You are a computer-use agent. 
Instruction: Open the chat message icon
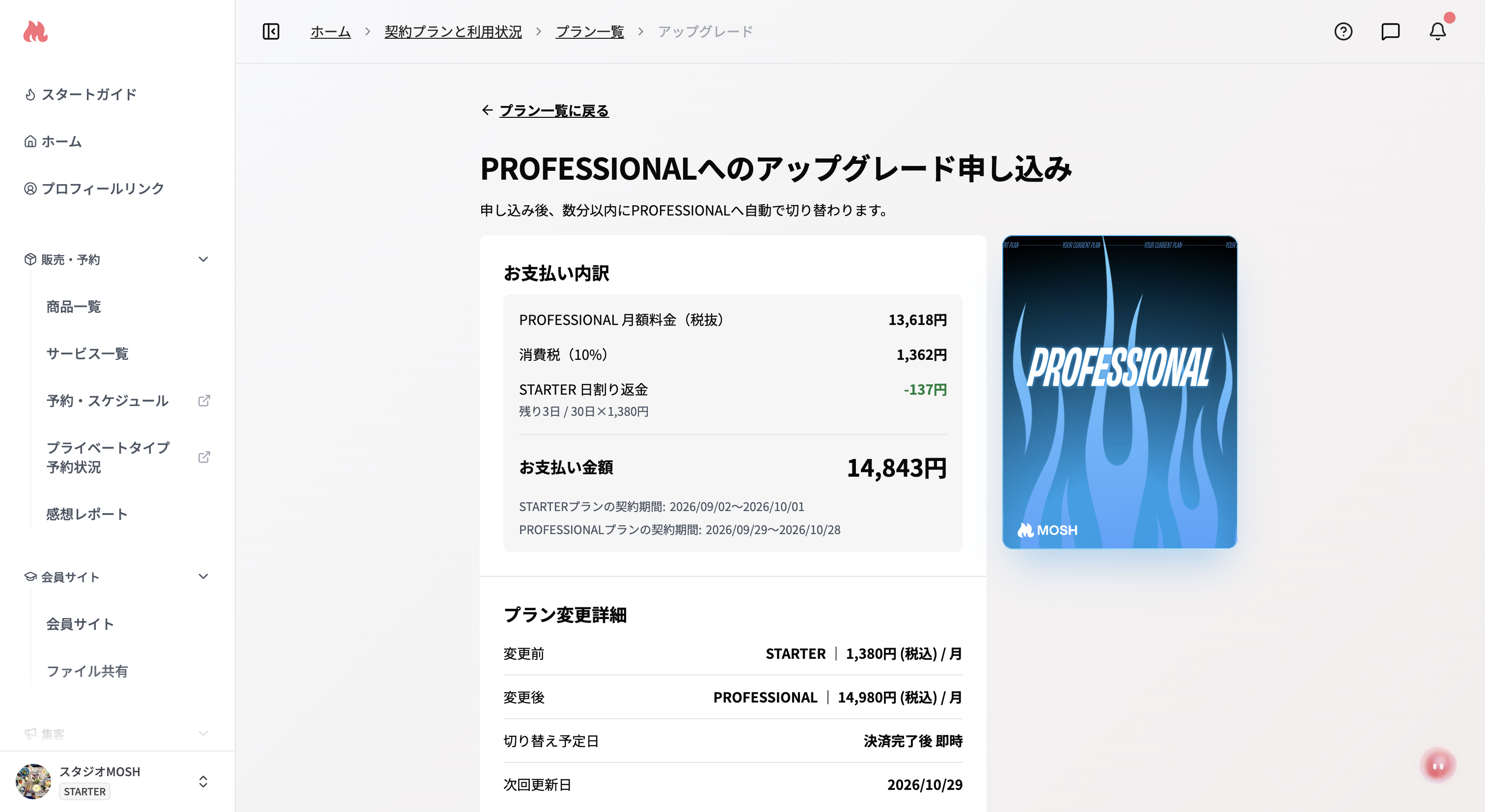[1390, 31]
